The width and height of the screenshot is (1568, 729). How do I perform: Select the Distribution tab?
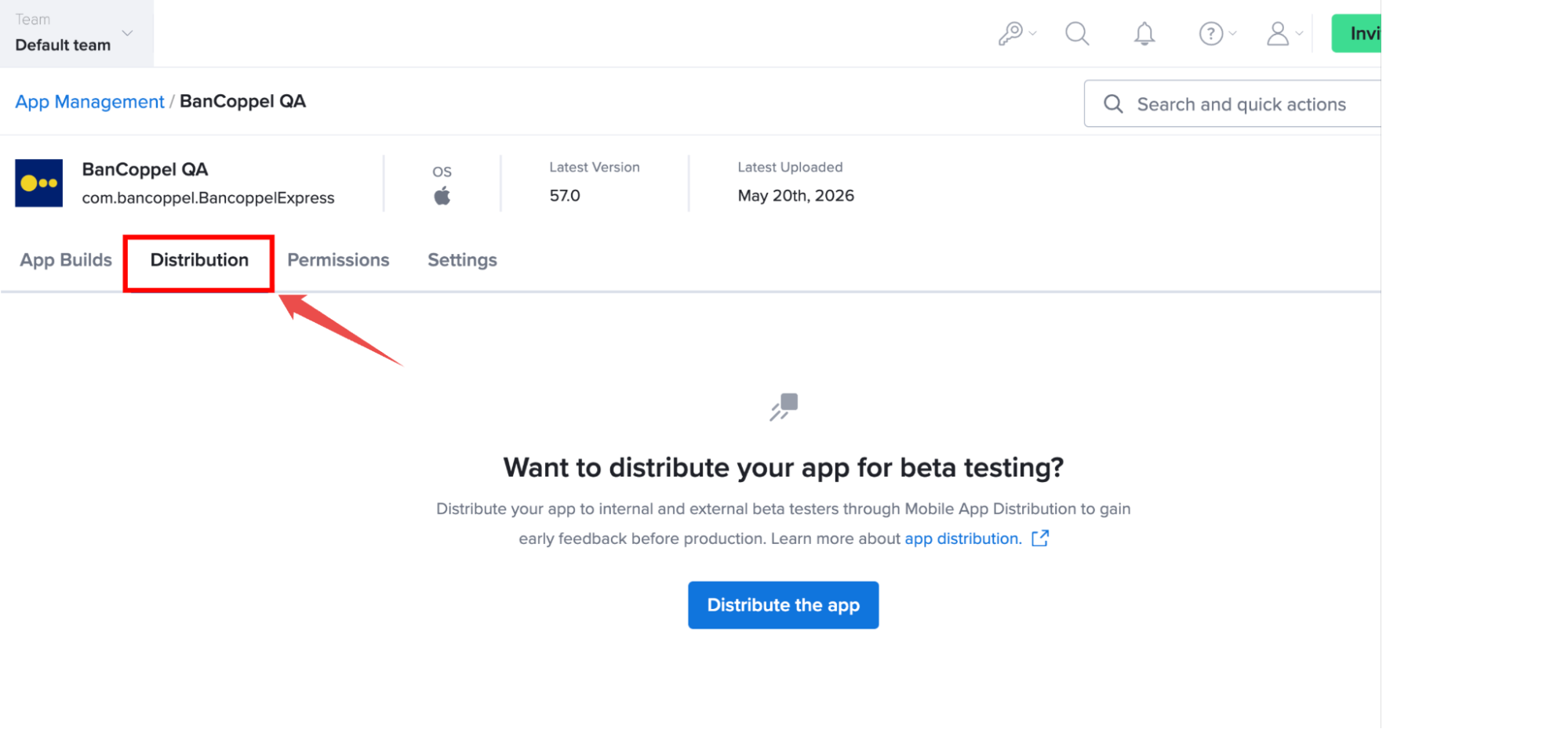[199, 260]
